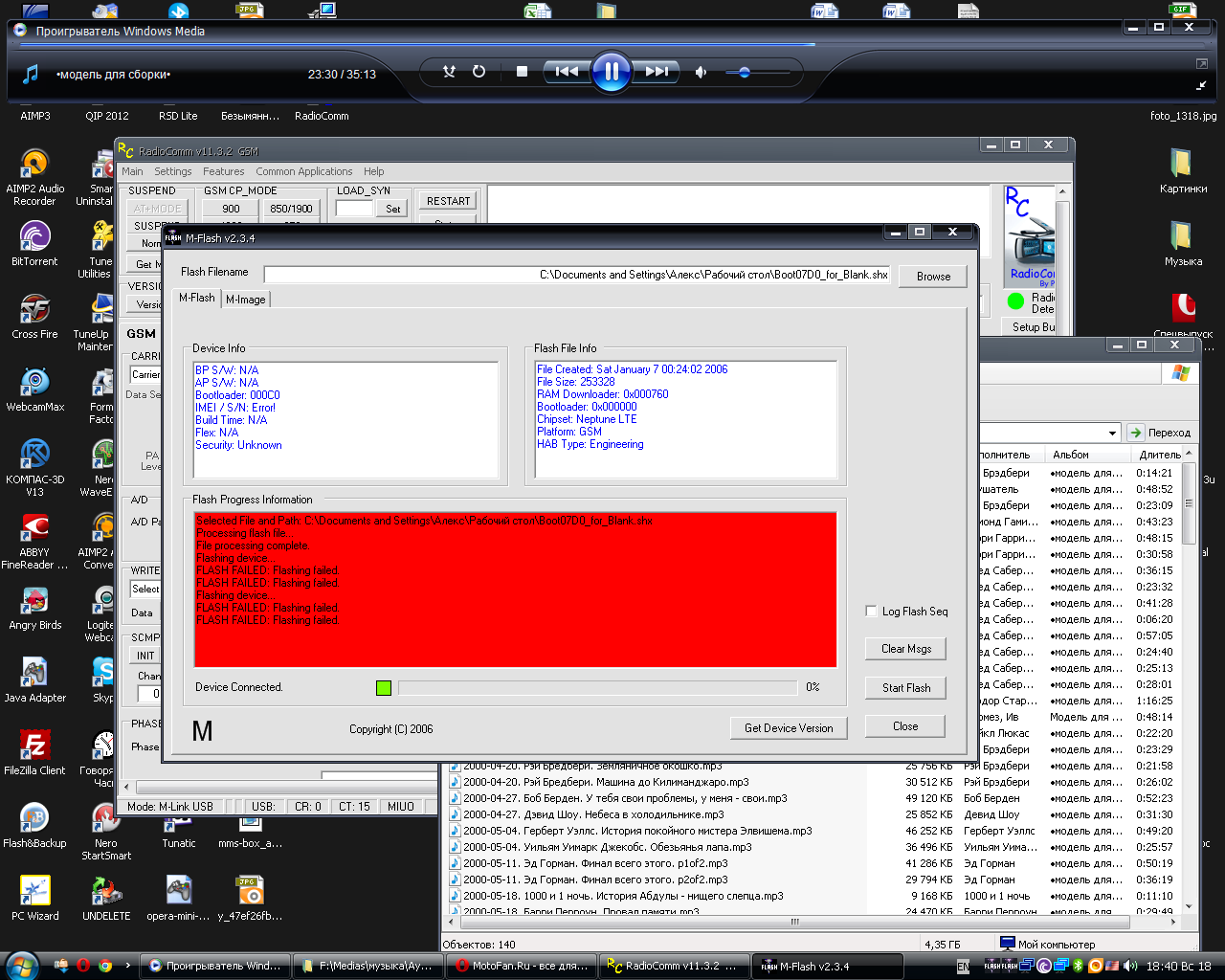This screenshot has width=1225, height=980.
Task: Click the 850/1900 band button in RadioComm
Action: click(291, 208)
